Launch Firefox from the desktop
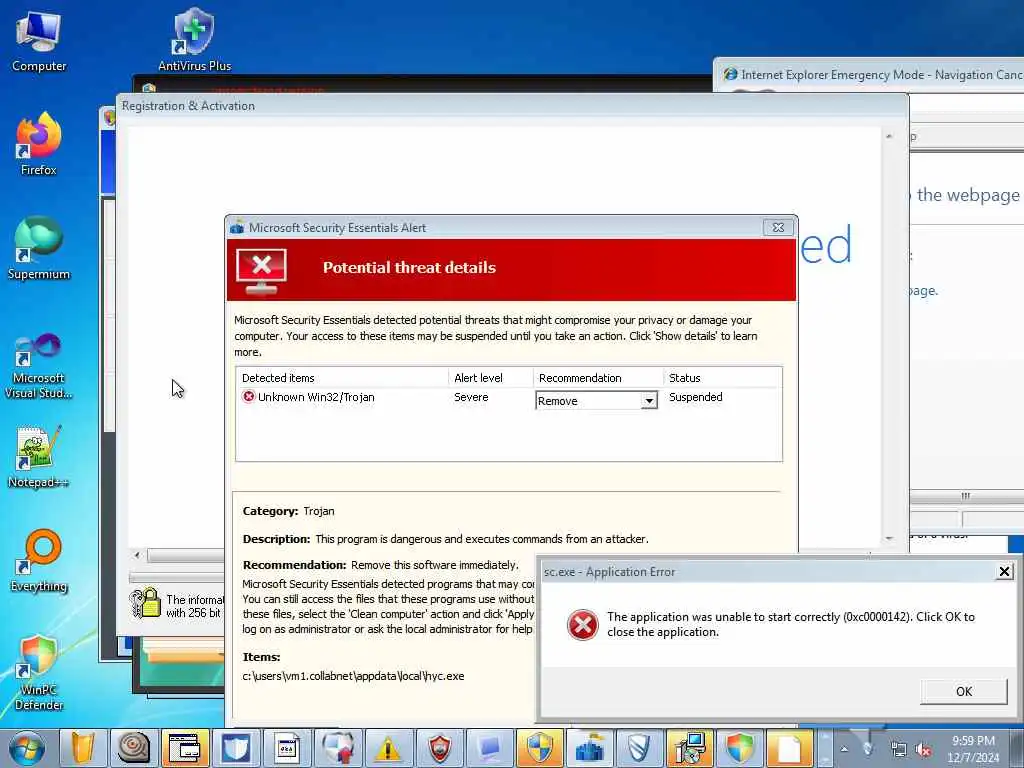 pyautogui.click(x=39, y=144)
